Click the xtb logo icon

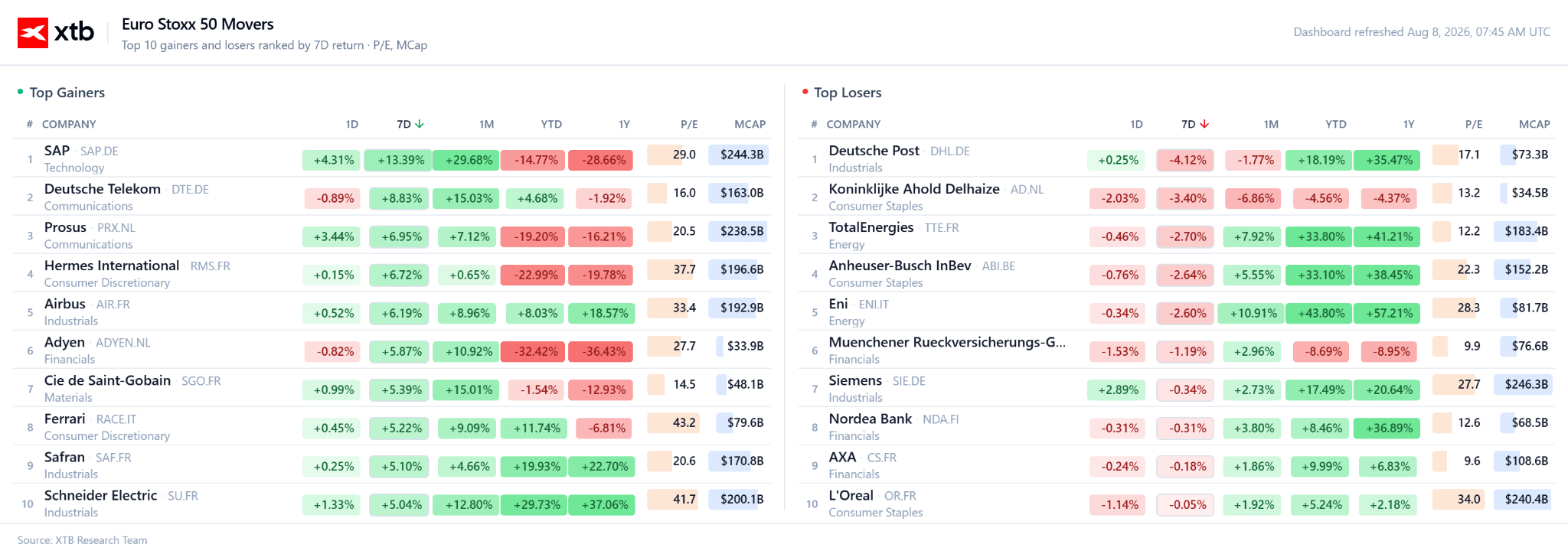point(33,32)
